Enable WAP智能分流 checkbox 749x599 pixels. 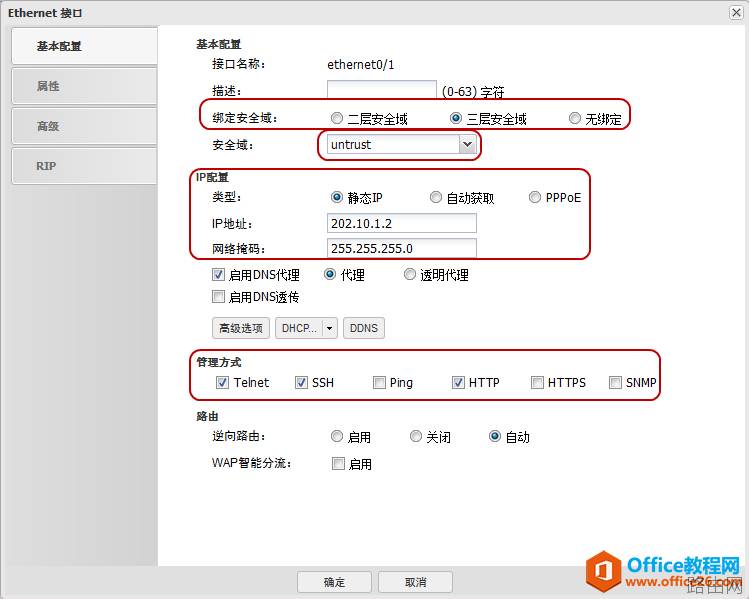(x=338, y=463)
